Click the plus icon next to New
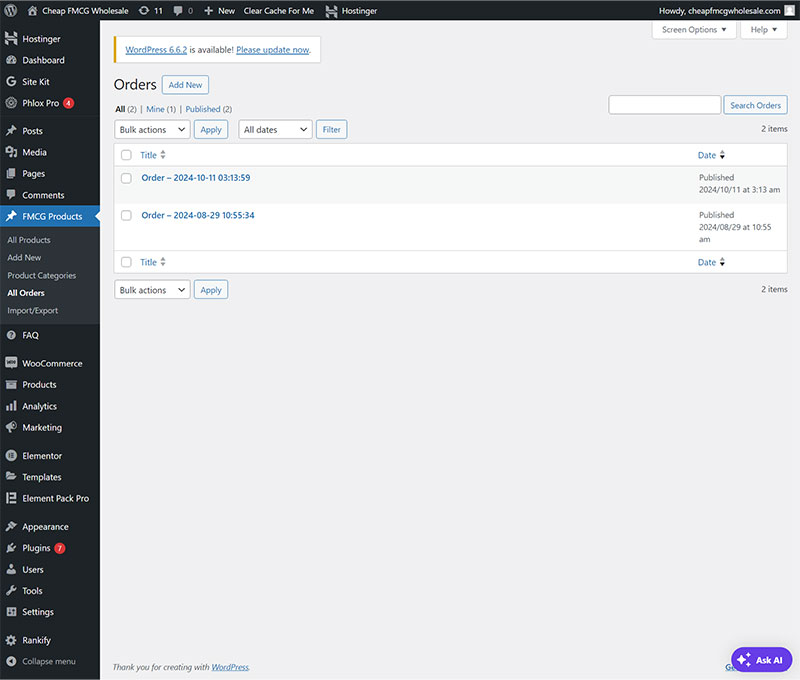The height and width of the screenshot is (680, 800). coord(208,11)
